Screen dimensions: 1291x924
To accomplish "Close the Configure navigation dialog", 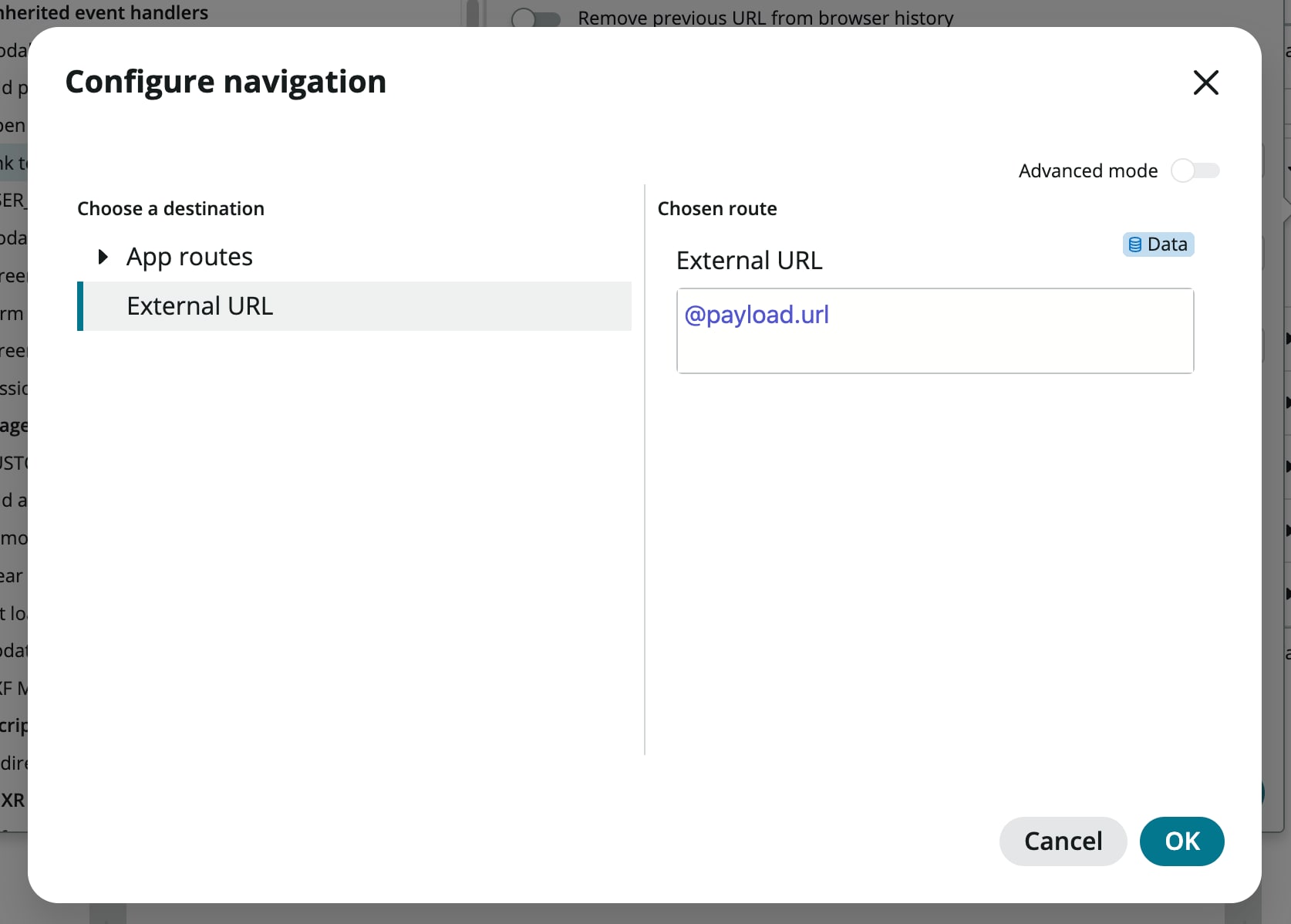I will (x=1205, y=83).
